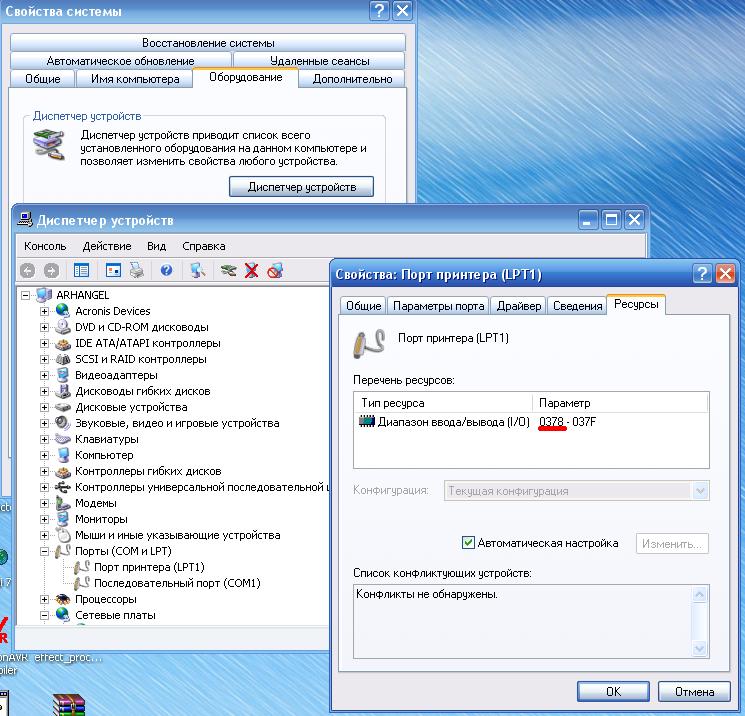Click the help button in LPT1 properties title bar
The width and height of the screenshot is (745, 716).
click(x=703, y=273)
